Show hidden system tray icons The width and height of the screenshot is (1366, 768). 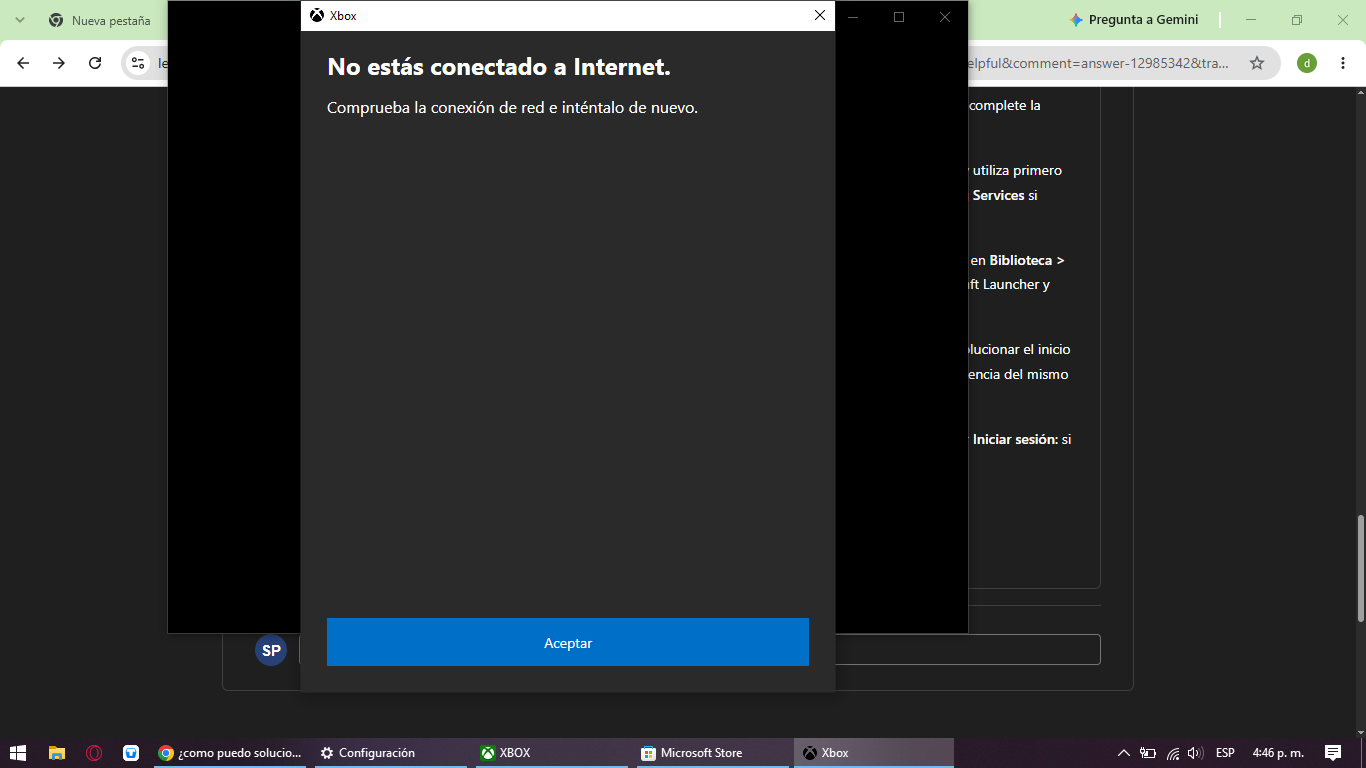[1123, 753]
